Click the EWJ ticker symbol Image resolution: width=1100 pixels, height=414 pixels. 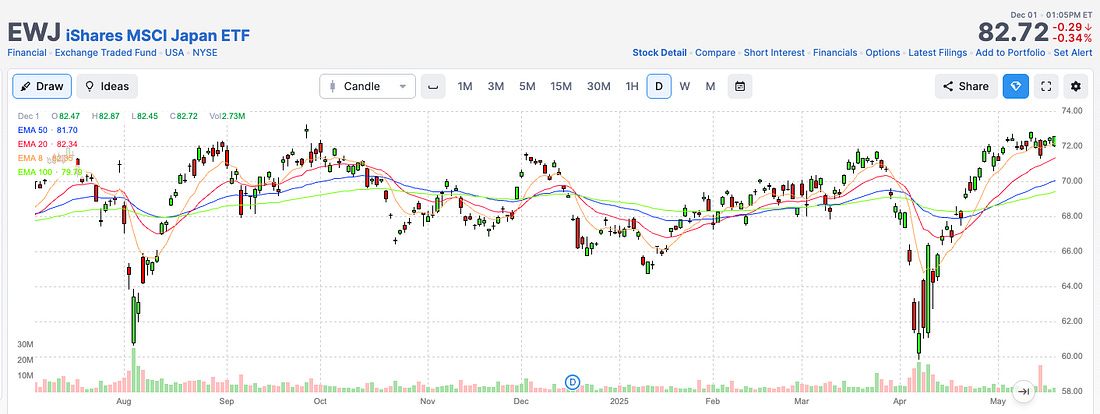34,34
